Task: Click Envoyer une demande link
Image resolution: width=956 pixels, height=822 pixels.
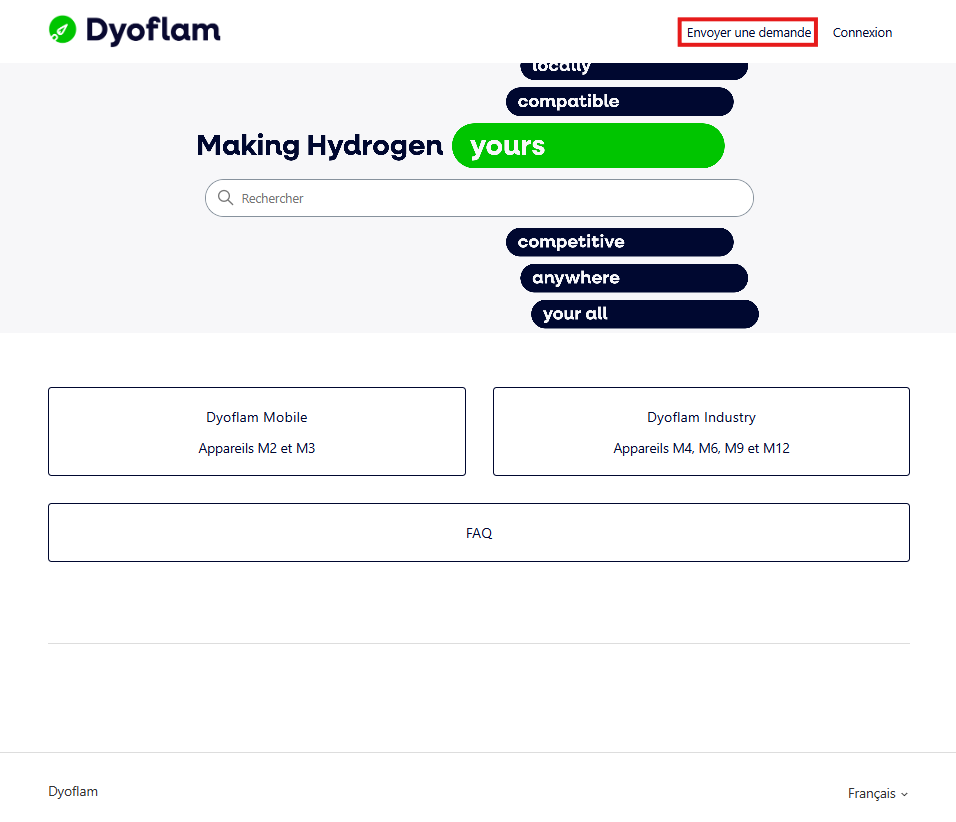Action: [748, 32]
